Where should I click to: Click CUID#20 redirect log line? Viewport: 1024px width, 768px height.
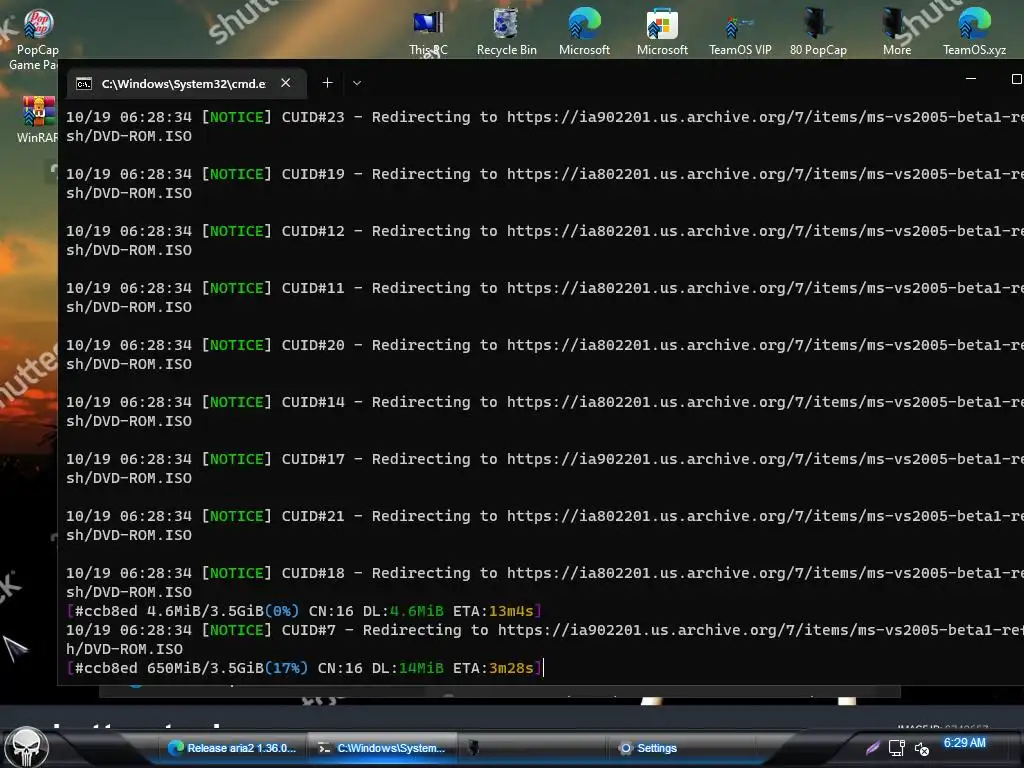pos(545,355)
